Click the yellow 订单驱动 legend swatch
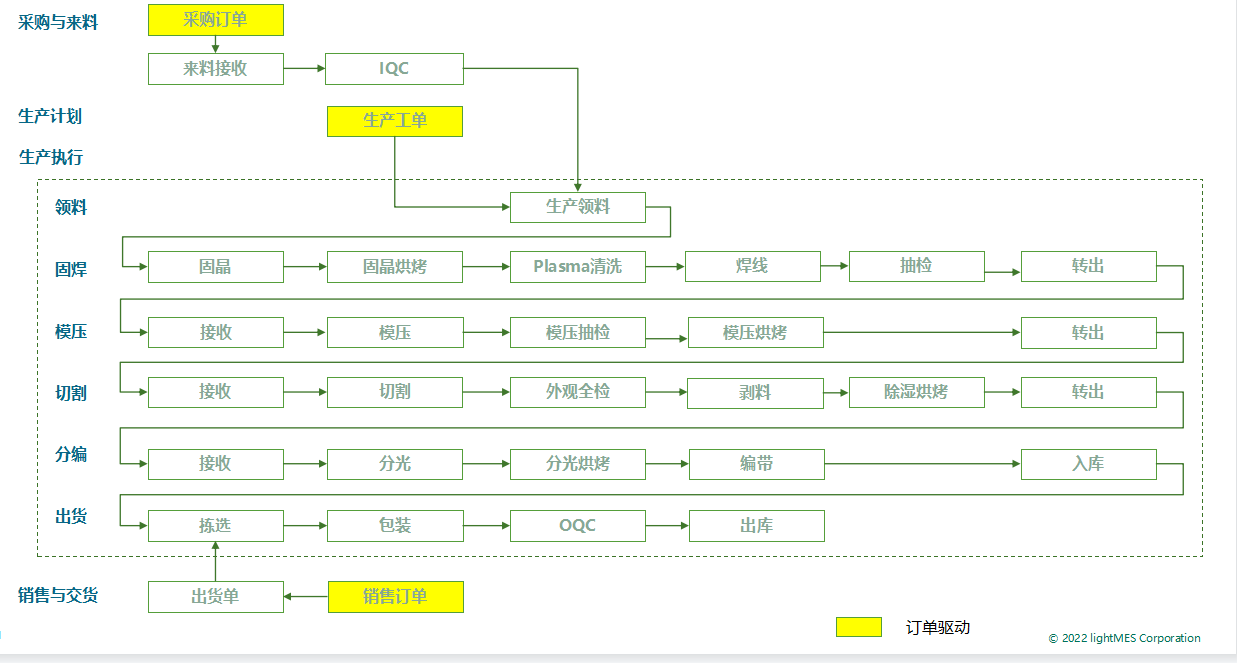 click(858, 627)
